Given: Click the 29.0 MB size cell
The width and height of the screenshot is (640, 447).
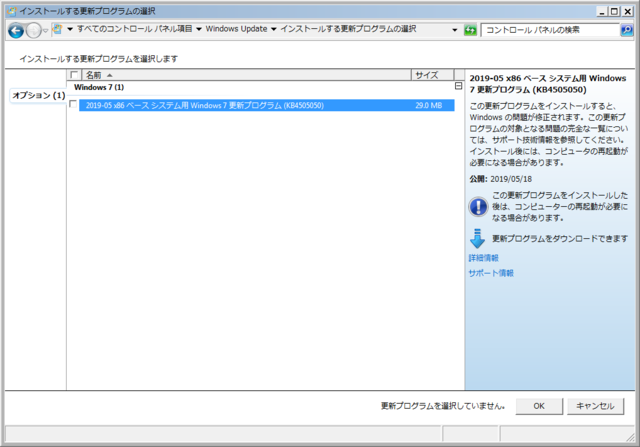Looking at the screenshot, I should (x=429, y=105).
